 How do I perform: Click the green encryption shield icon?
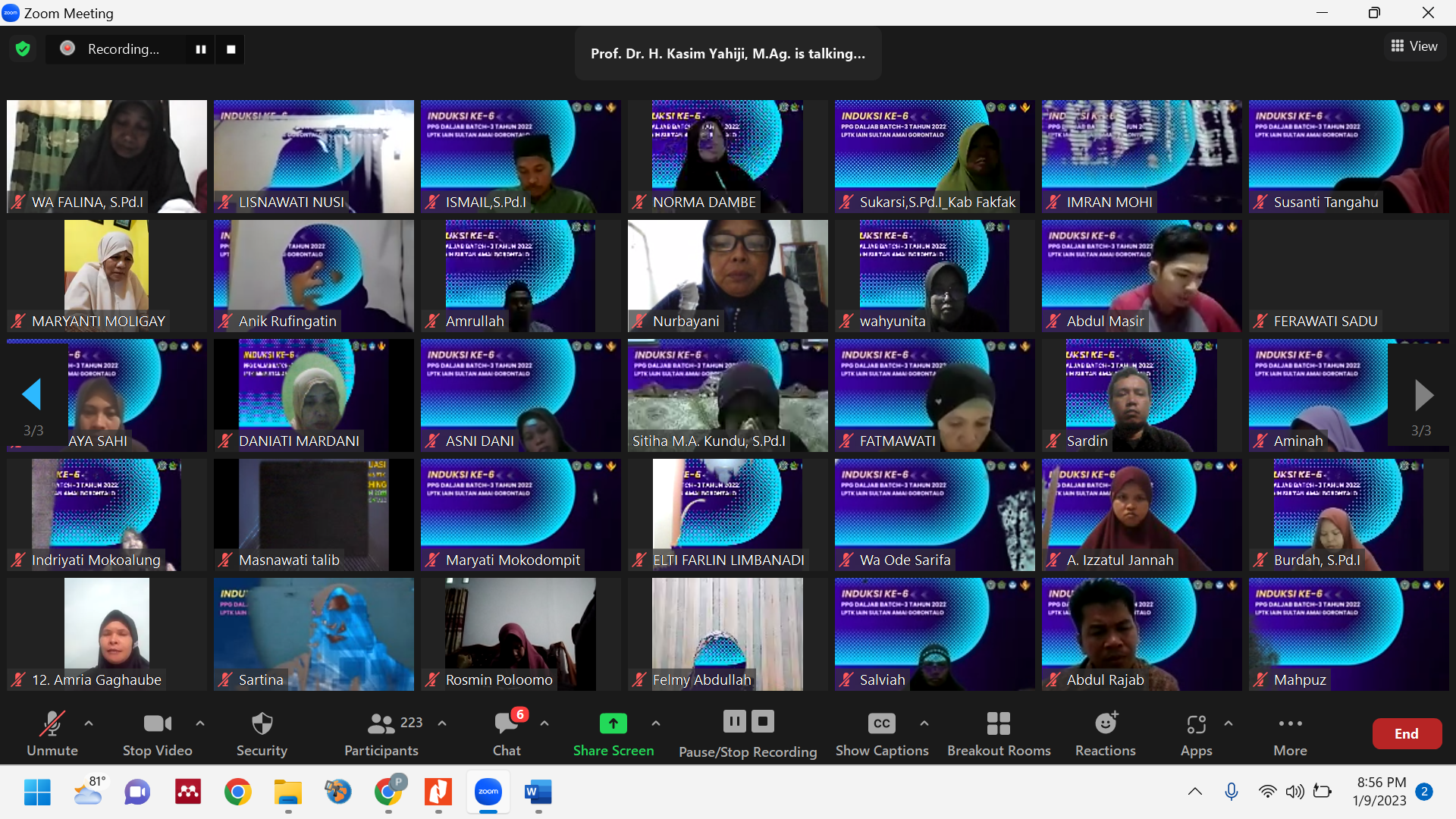tap(23, 49)
